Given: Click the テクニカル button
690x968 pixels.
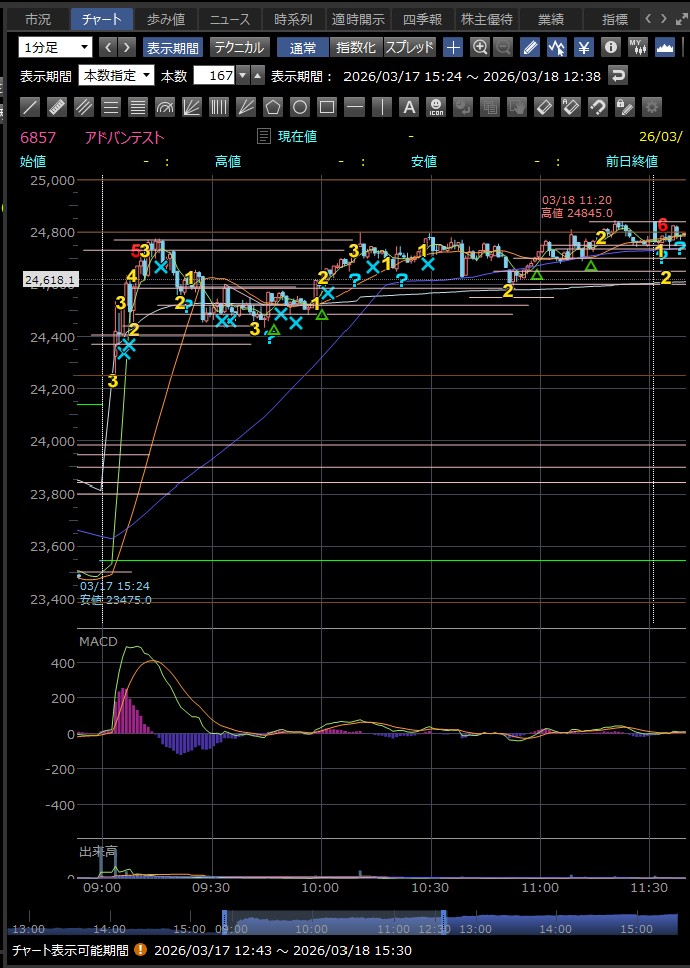Looking at the screenshot, I should [x=239, y=47].
